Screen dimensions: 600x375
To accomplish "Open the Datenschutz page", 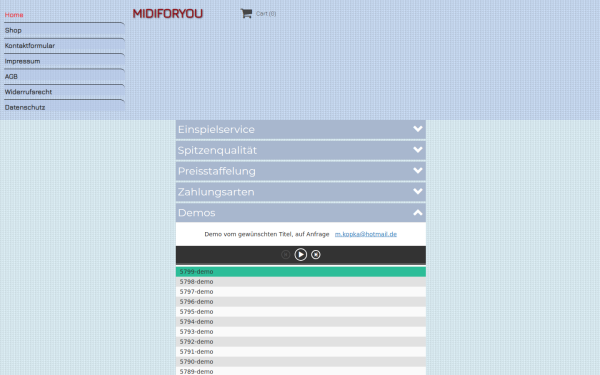I will tap(25, 108).
